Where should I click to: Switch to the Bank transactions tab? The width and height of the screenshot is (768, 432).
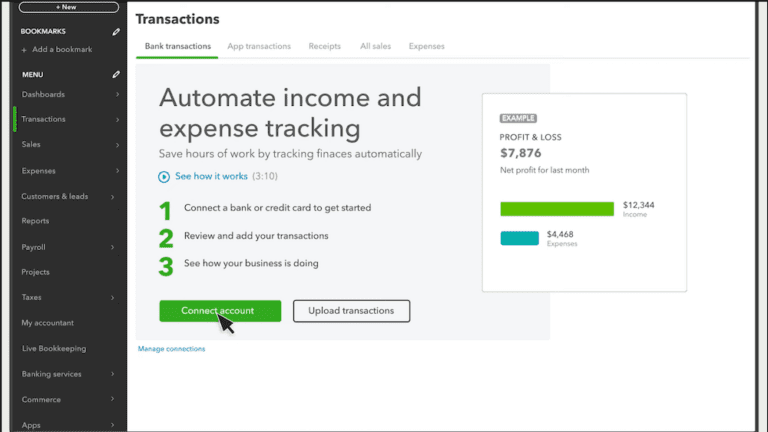(178, 46)
